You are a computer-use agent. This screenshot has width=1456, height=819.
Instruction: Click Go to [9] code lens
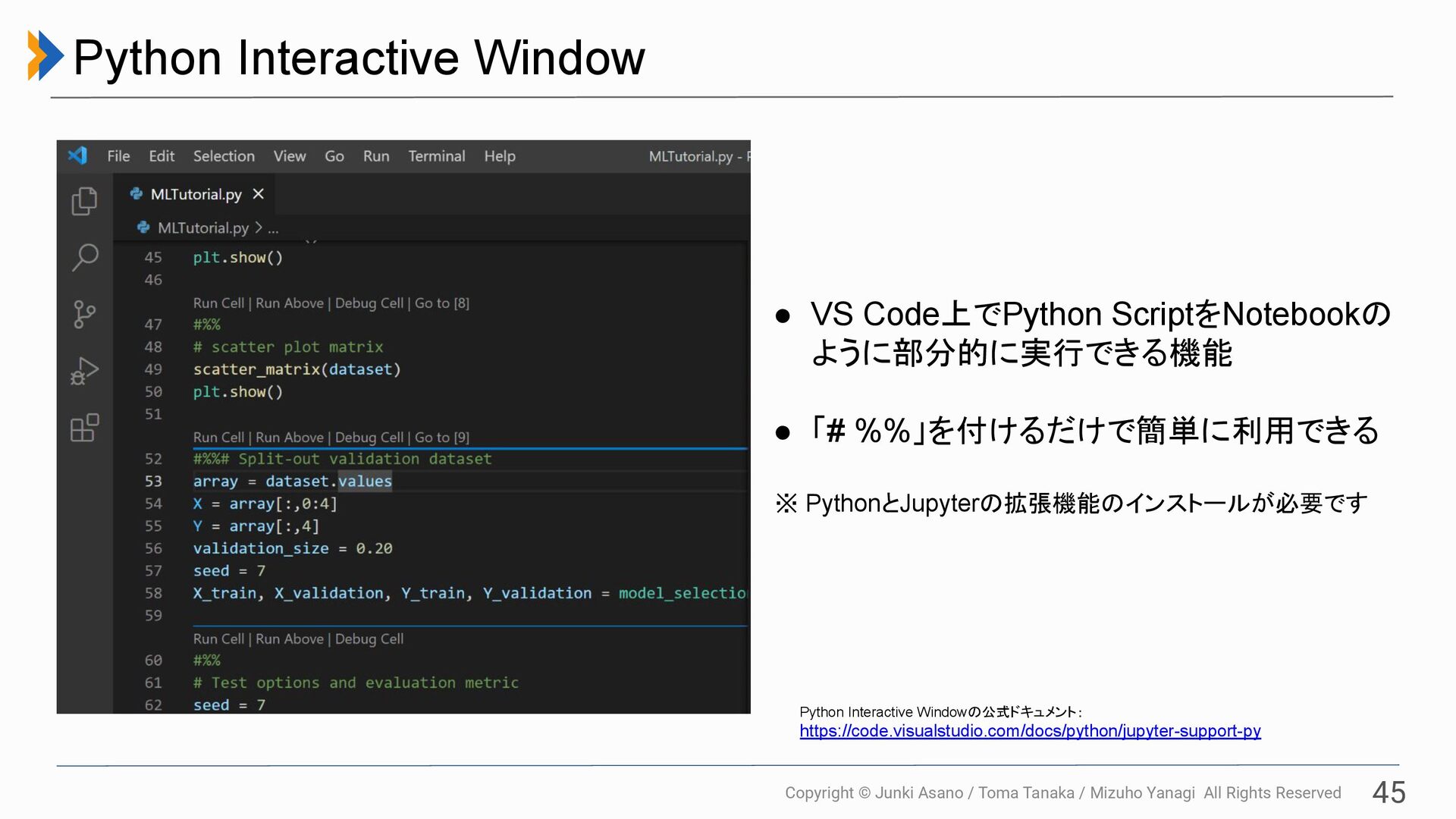point(441,438)
